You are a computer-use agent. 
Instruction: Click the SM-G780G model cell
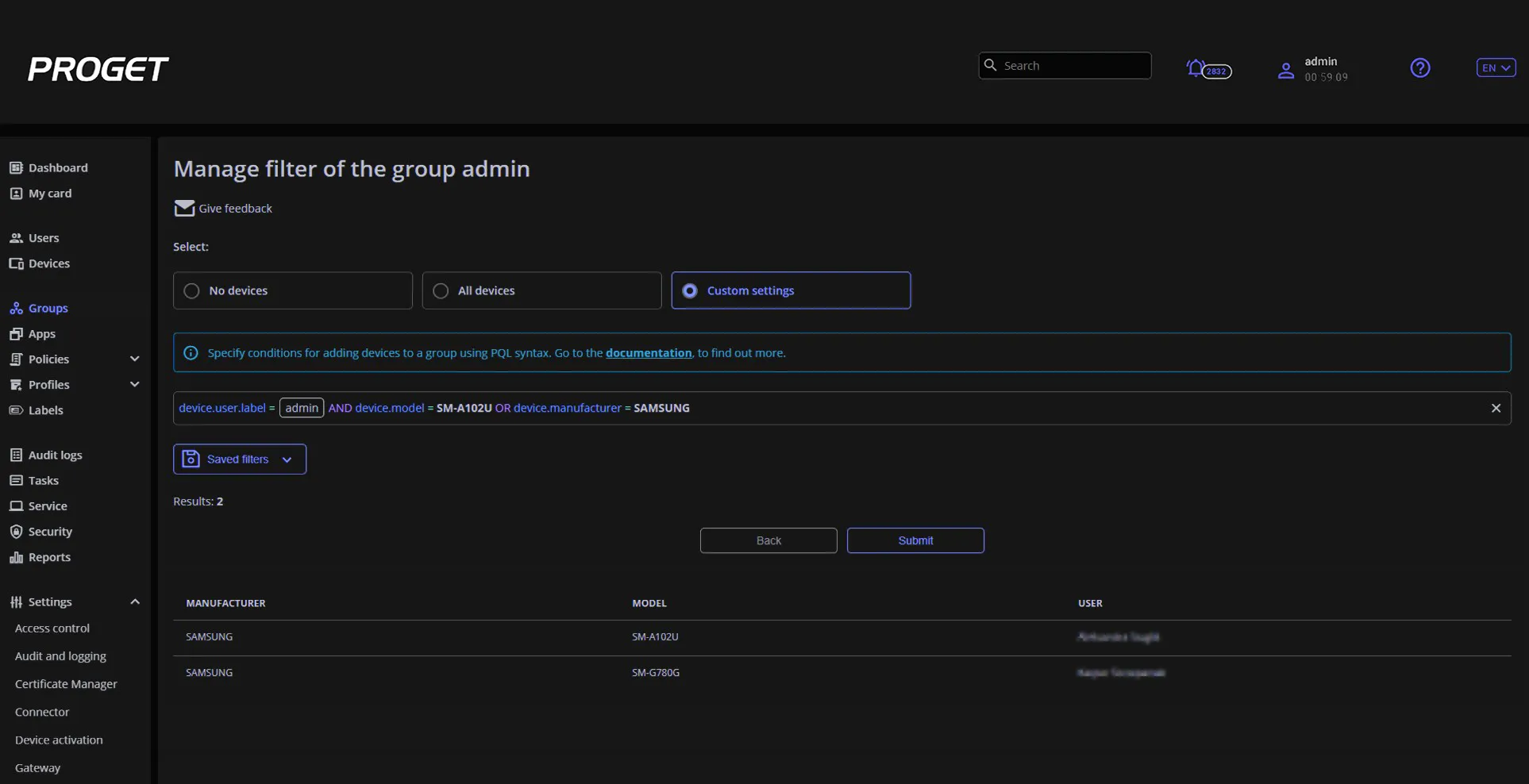click(656, 673)
